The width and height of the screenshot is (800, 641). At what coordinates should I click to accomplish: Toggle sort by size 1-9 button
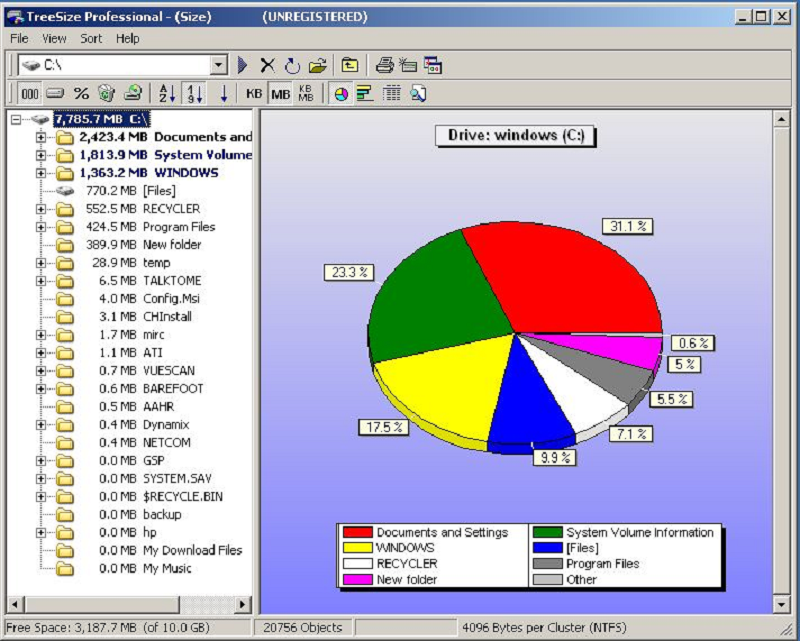pyautogui.click(x=195, y=94)
